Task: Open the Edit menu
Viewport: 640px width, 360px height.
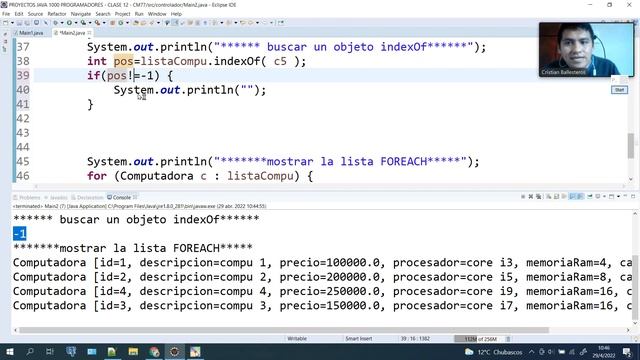Action: [x=19, y=14]
